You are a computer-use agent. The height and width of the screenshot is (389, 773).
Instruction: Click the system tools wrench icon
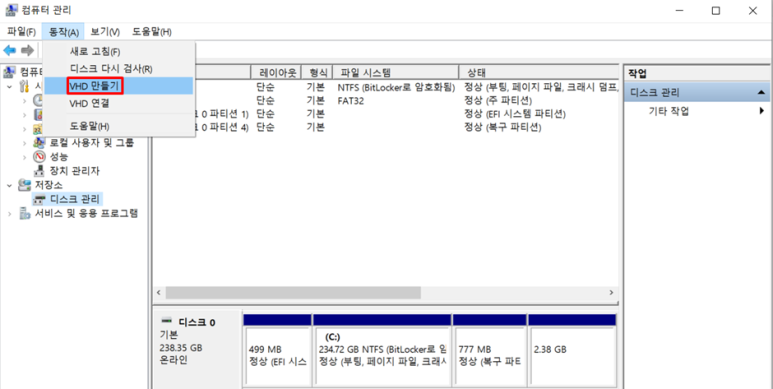tap(24, 86)
